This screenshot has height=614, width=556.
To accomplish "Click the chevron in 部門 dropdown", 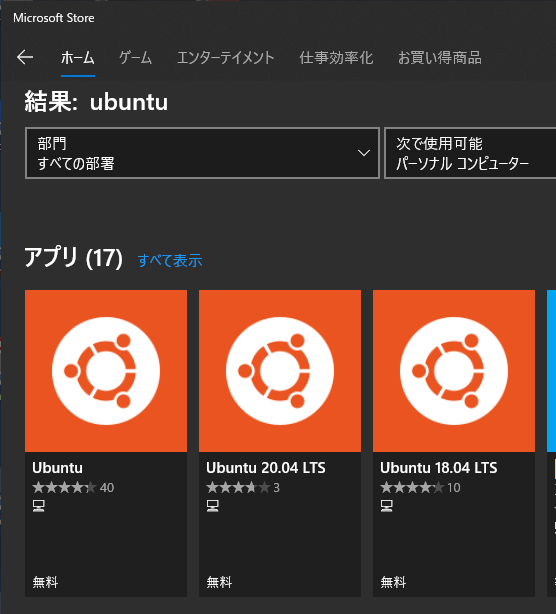I will point(364,153).
